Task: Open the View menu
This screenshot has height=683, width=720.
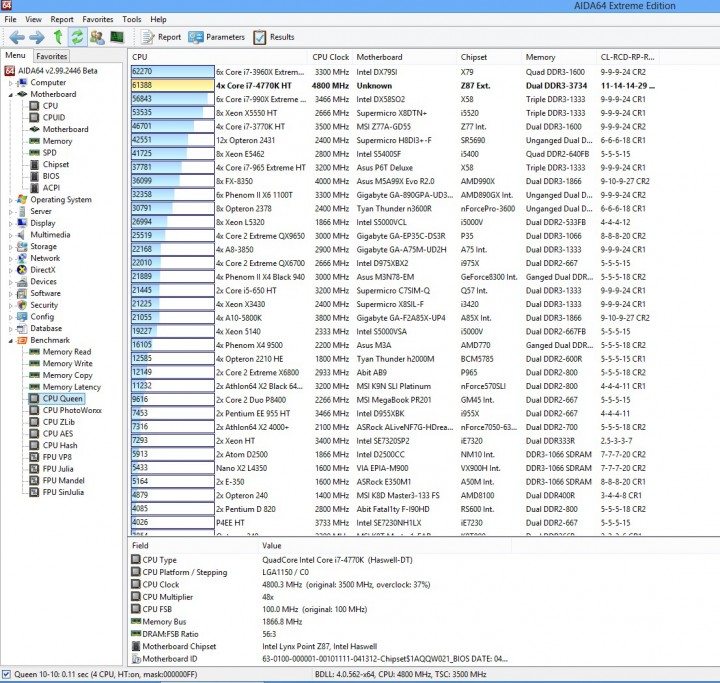Action: tap(33, 19)
